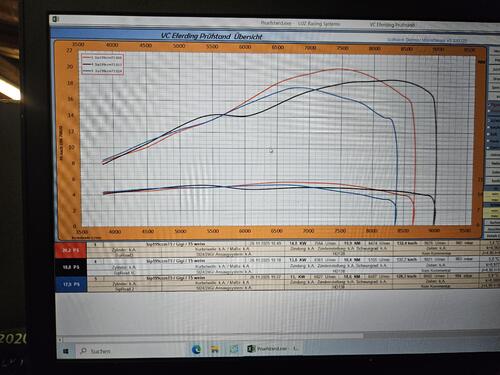Image resolution: width=500 pixels, height=375 pixels.
Task: Open the third pinned taskbar app icon
Action: coord(234,349)
